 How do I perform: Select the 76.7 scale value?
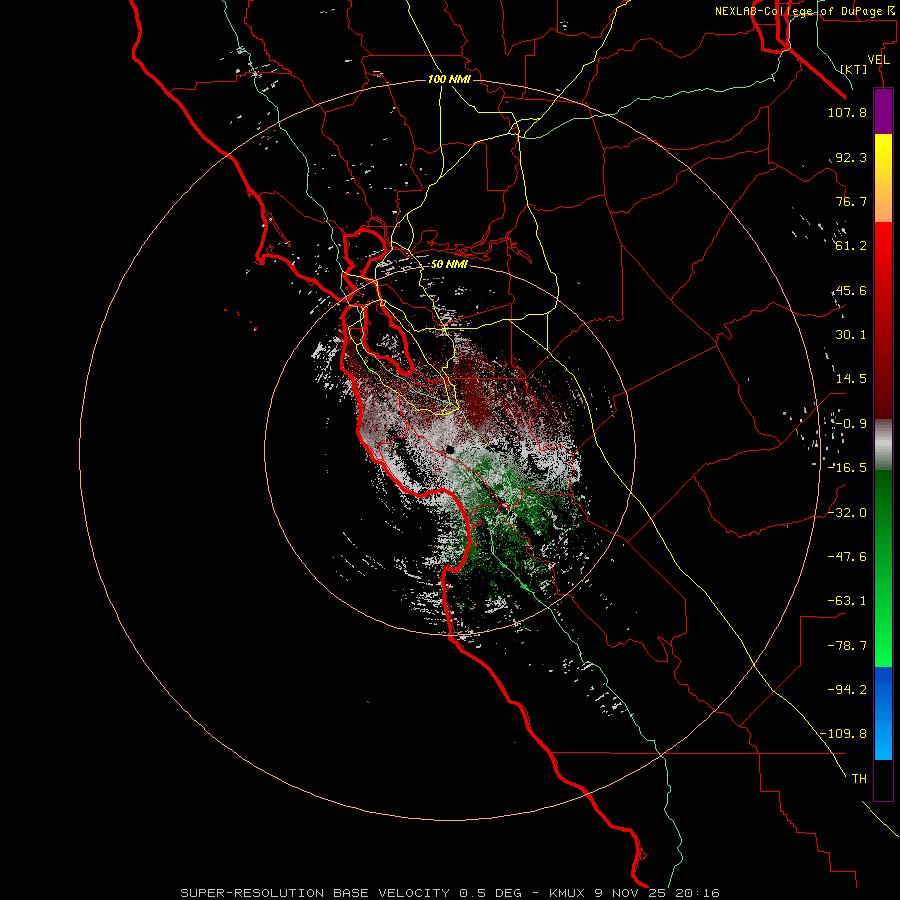[851, 201]
